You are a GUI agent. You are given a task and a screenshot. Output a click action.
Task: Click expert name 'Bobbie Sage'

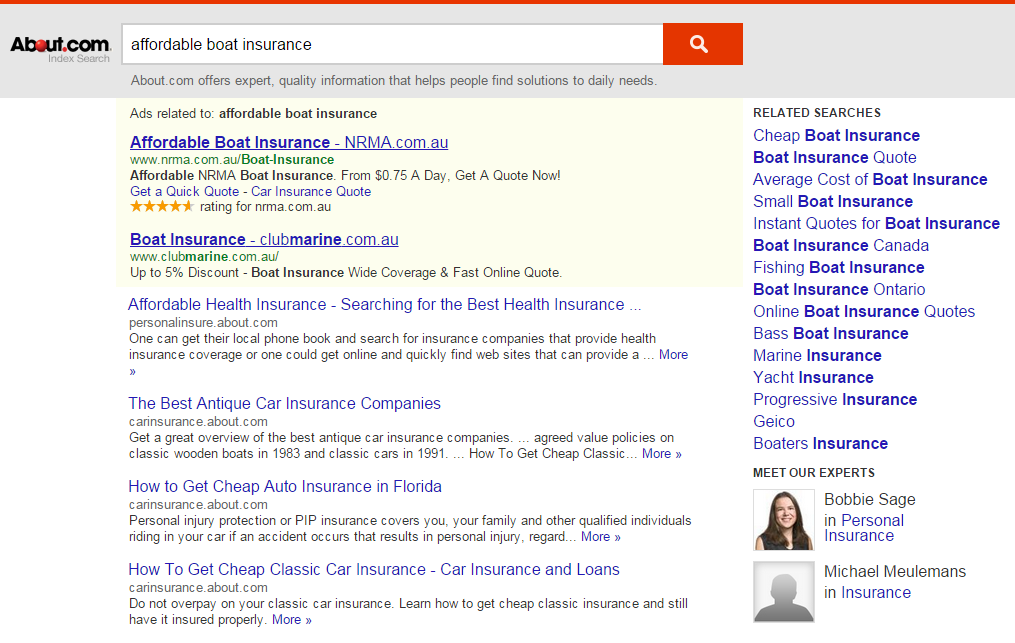pos(869,500)
